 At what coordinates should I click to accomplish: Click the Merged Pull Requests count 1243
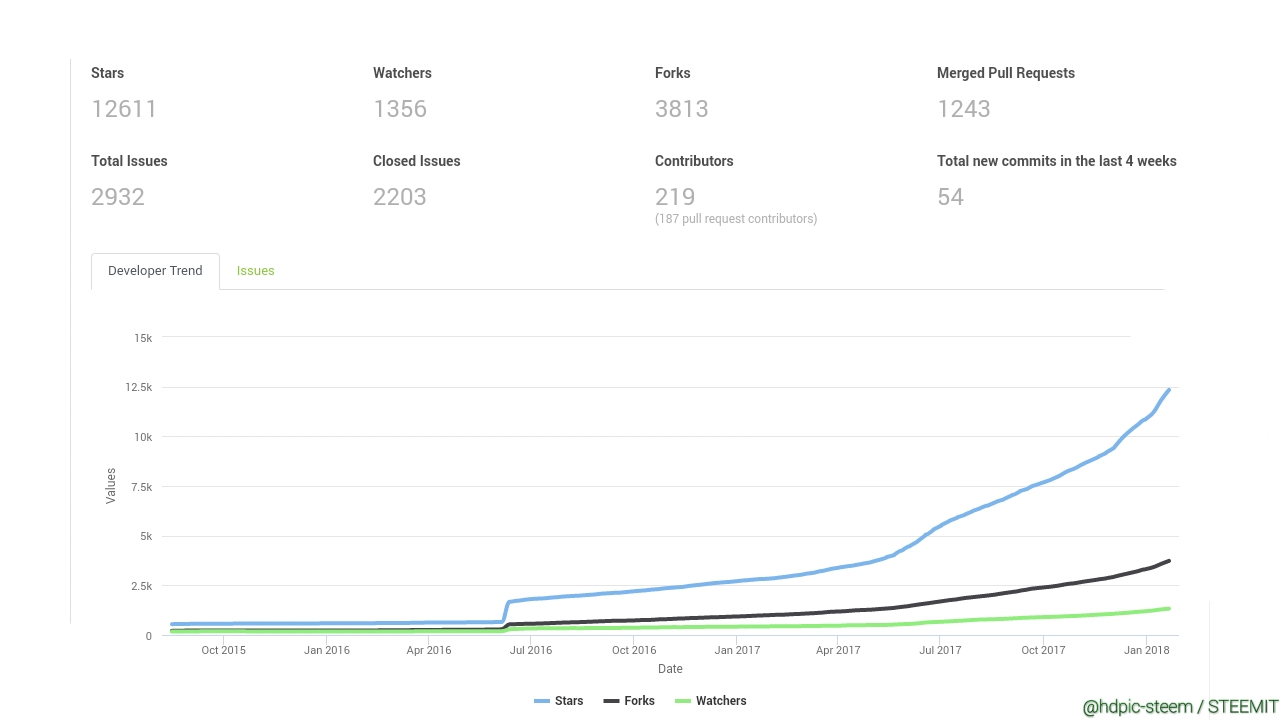[x=964, y=109]
